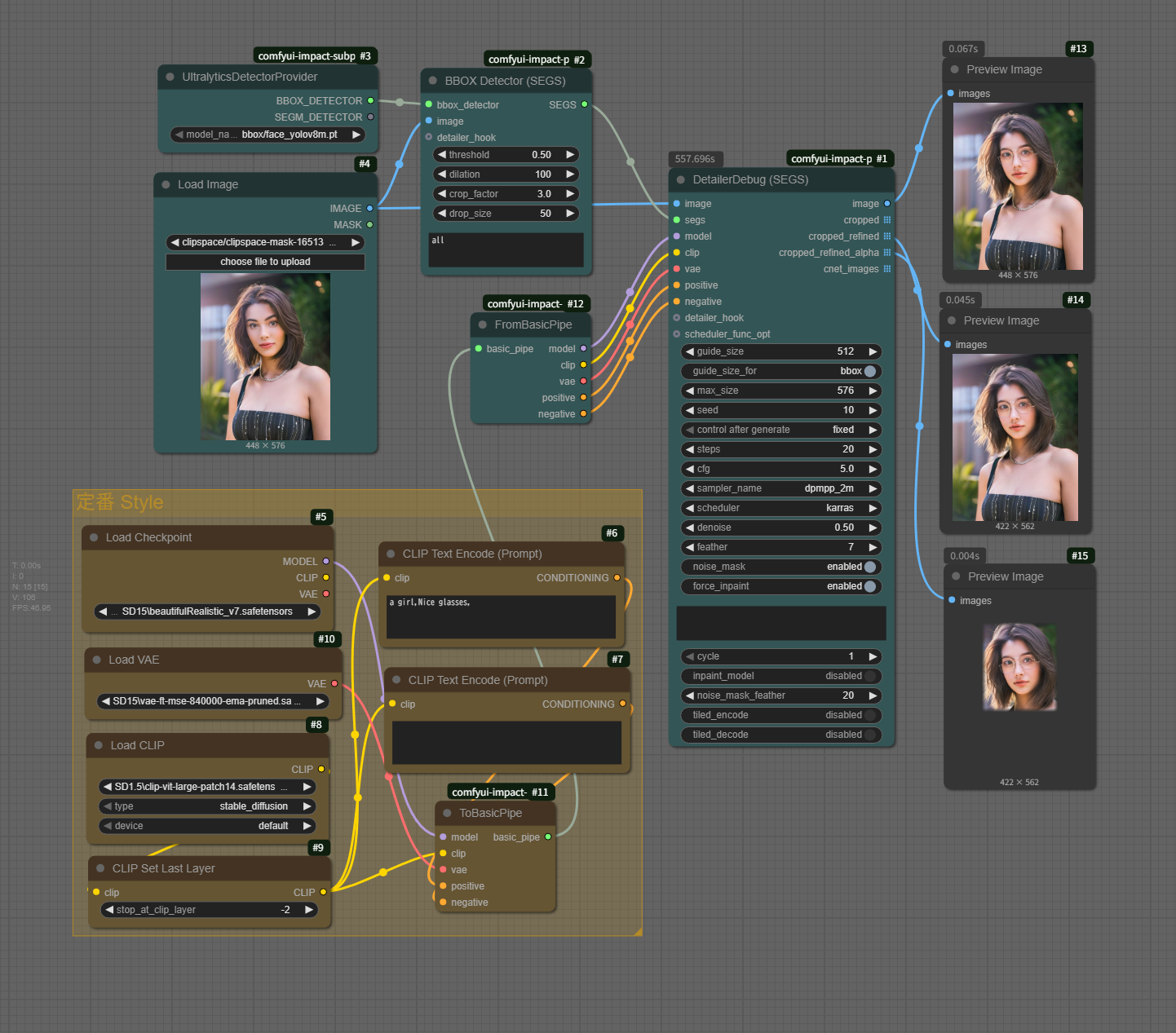Screen dimensions: 1176x1033
Task: Open the scheduler karras selector
Action: point(781,508)
